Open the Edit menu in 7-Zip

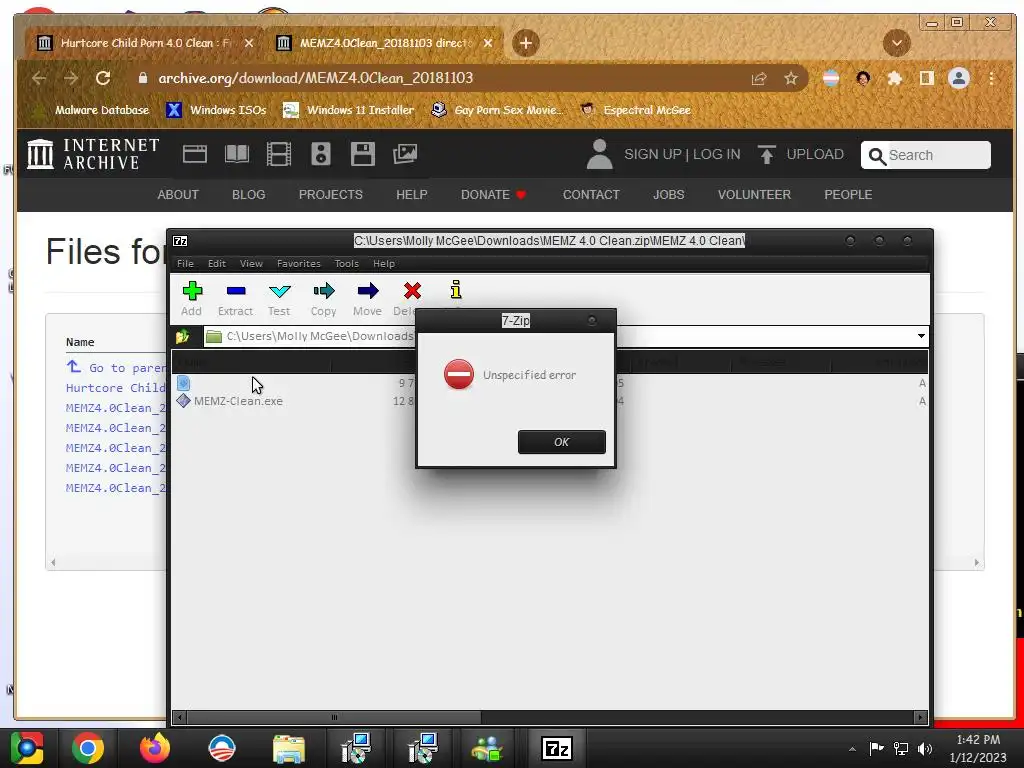point(217,264)
